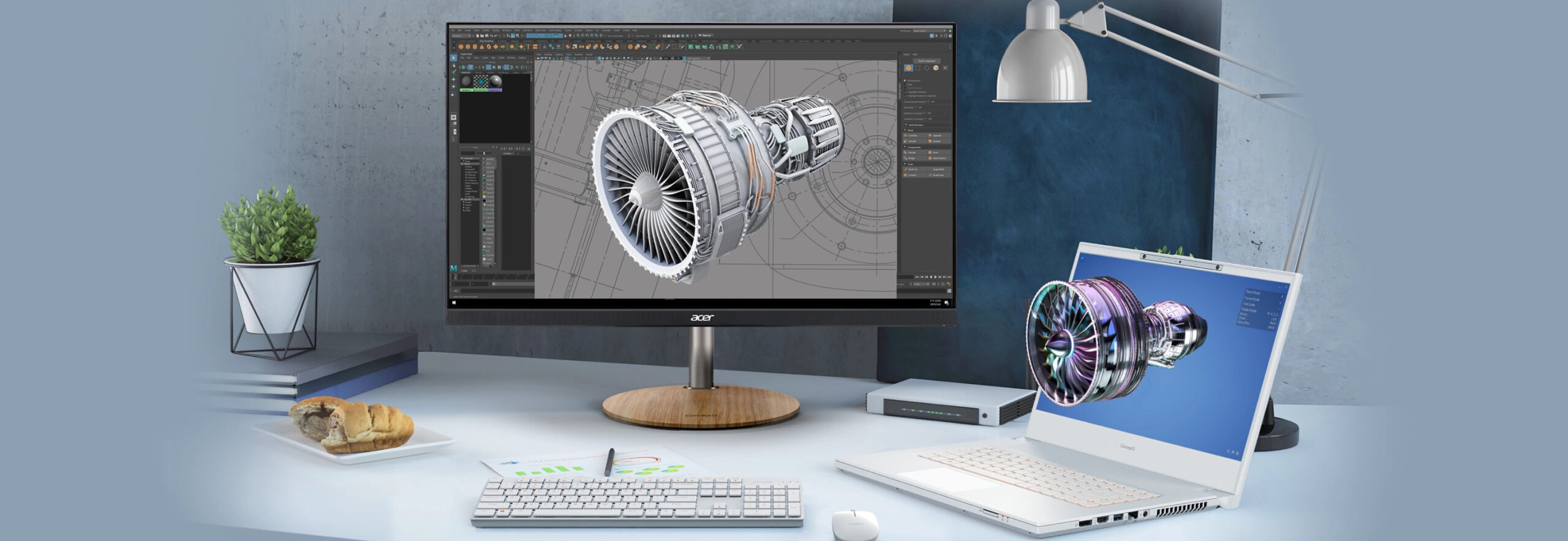Select the Pick/Marquee radio option
This screenshot has width=1568, height=541.
coord(906,80)
